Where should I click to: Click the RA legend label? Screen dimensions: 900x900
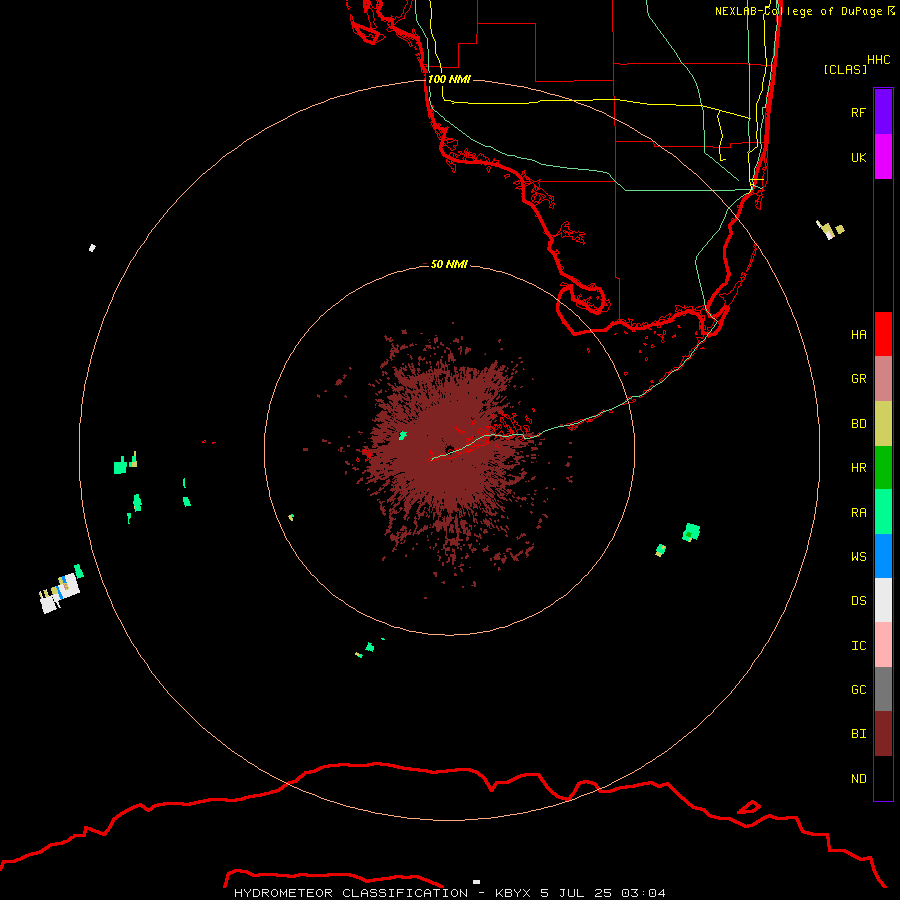[858, 513]
